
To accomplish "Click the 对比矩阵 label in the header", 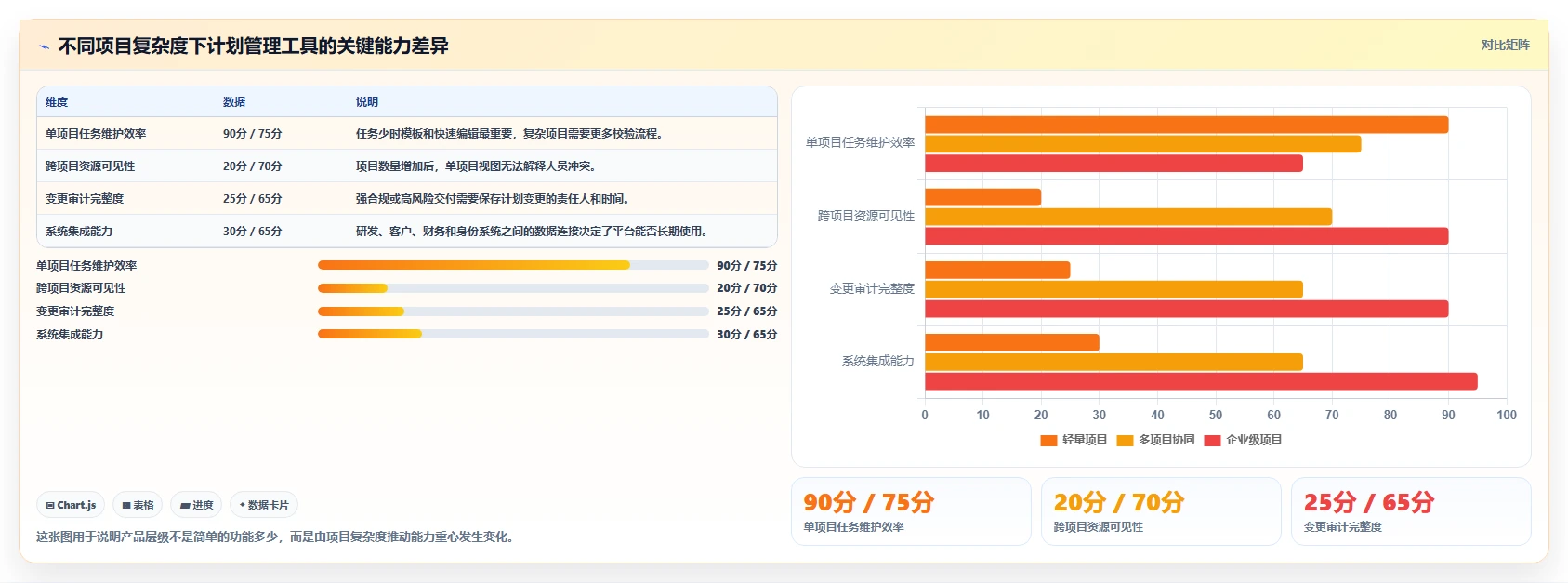I will click(1505, 45).
